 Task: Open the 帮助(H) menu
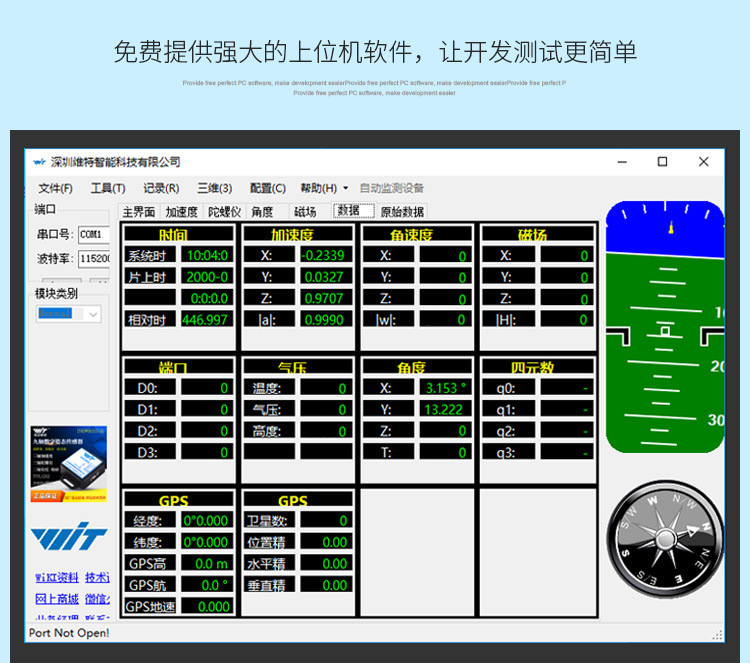319,188
